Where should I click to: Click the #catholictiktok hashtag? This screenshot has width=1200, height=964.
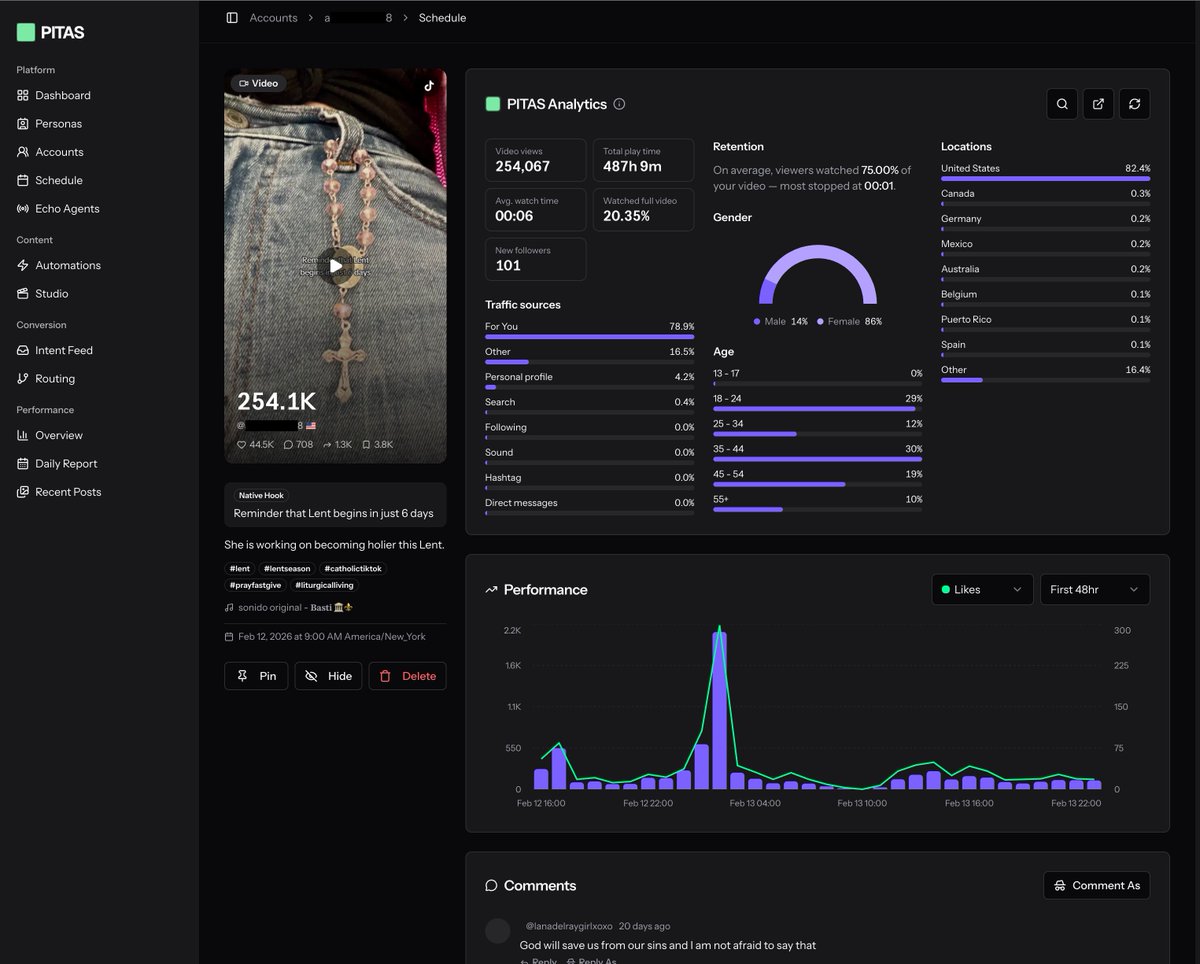(353, 568)
